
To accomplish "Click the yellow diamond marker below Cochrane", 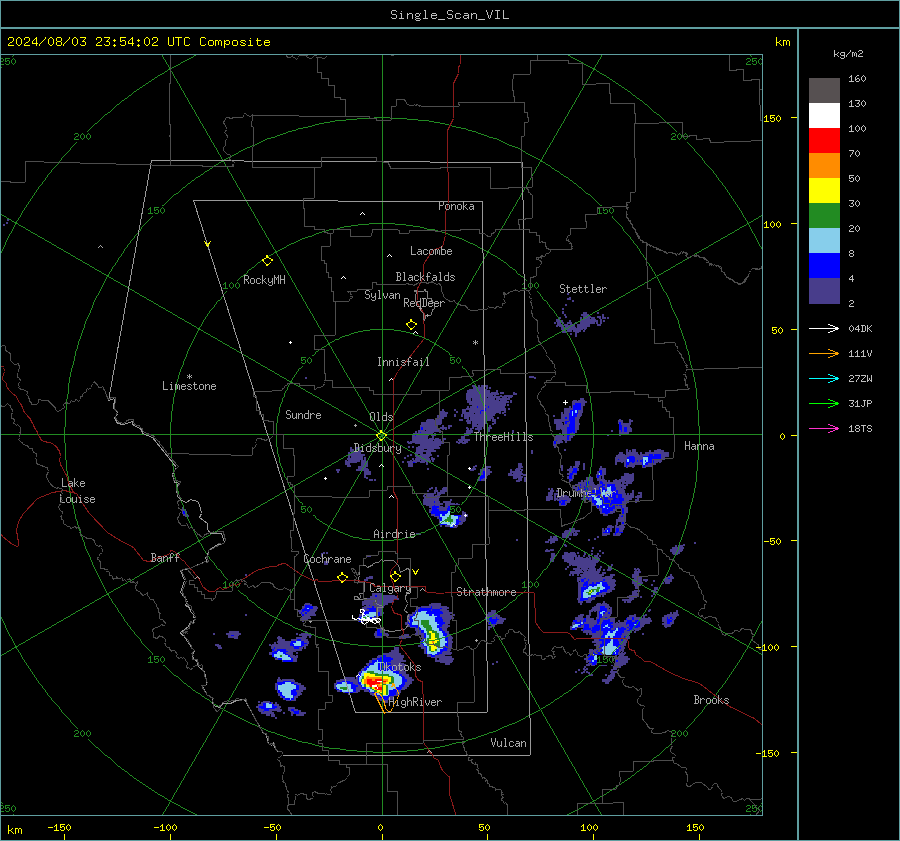I will 343,577.
